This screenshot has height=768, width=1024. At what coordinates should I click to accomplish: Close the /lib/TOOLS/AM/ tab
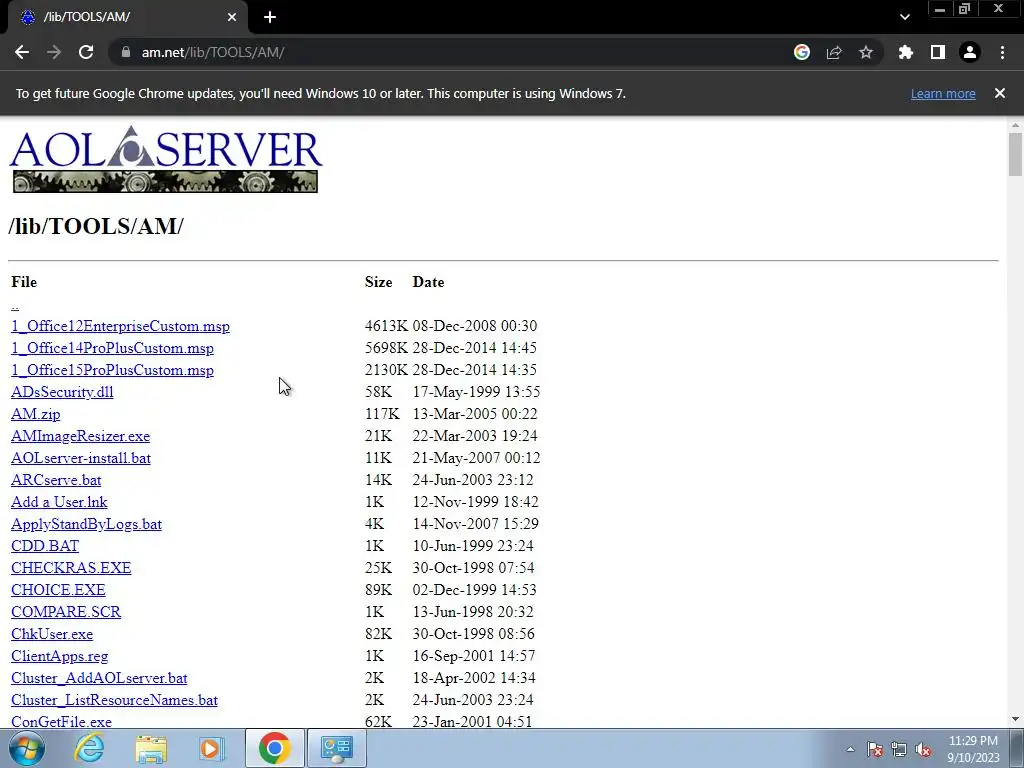tap(232, 17)
